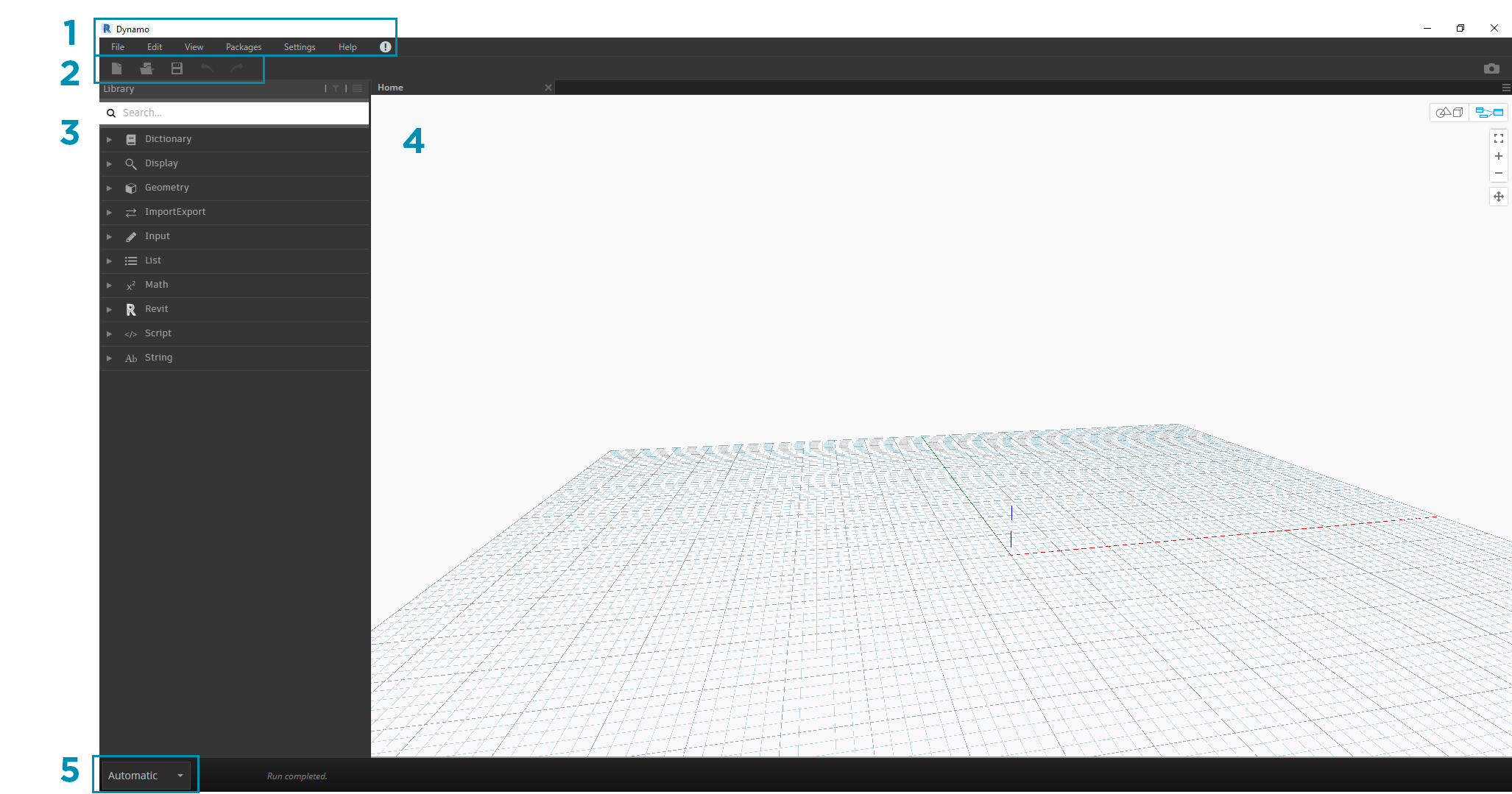Click the Undo arrow icon
This screenshot has height=794, width=1512.
click(207, 68)
